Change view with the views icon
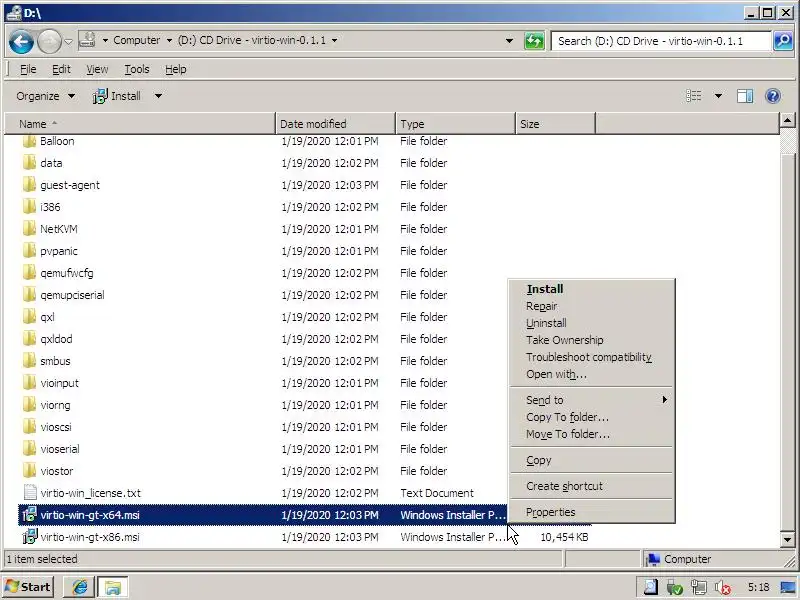The width and height of the screenshot is (800, 600). pyautogui.click(x=693, y=96)
